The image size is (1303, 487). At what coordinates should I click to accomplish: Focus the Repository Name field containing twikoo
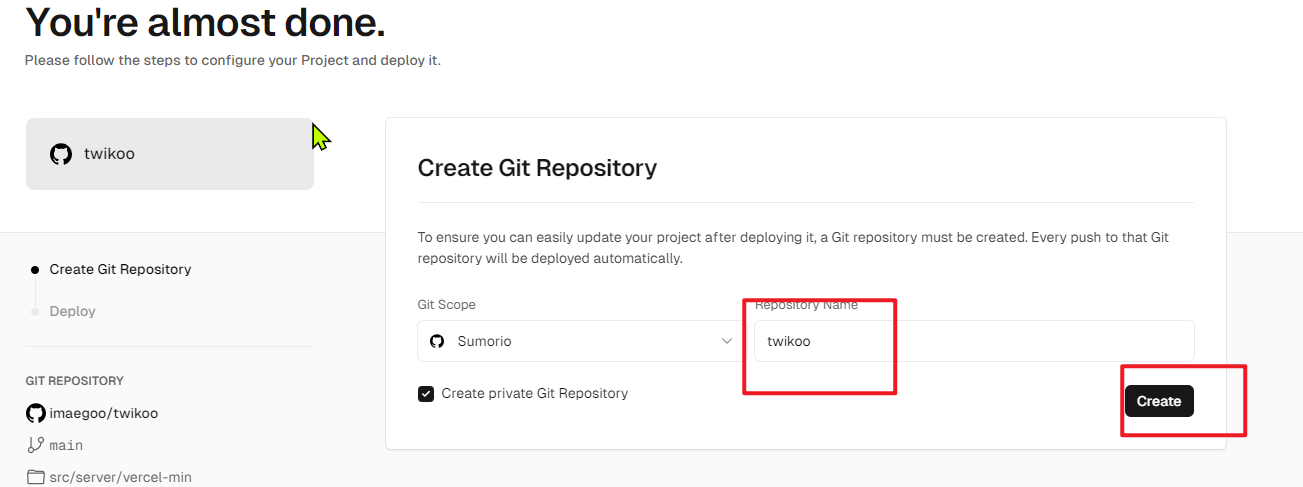(974, 341)
